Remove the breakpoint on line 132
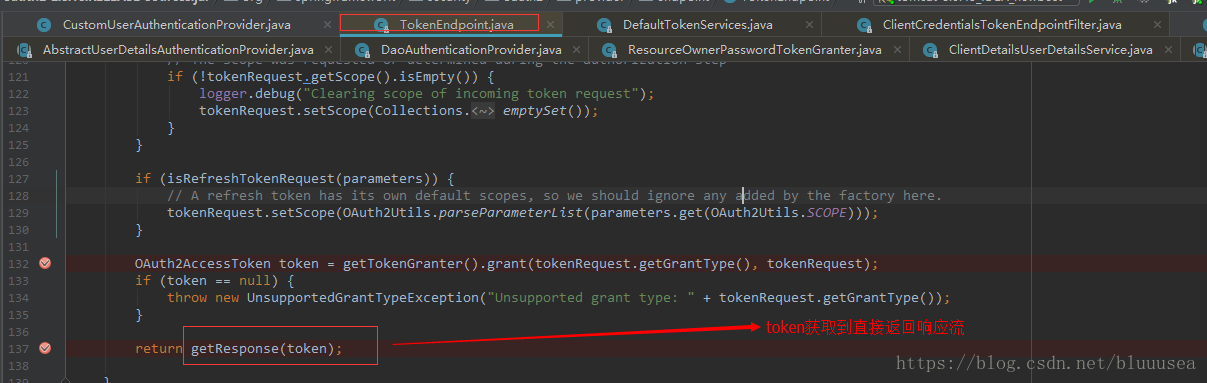 pos(45,263)
